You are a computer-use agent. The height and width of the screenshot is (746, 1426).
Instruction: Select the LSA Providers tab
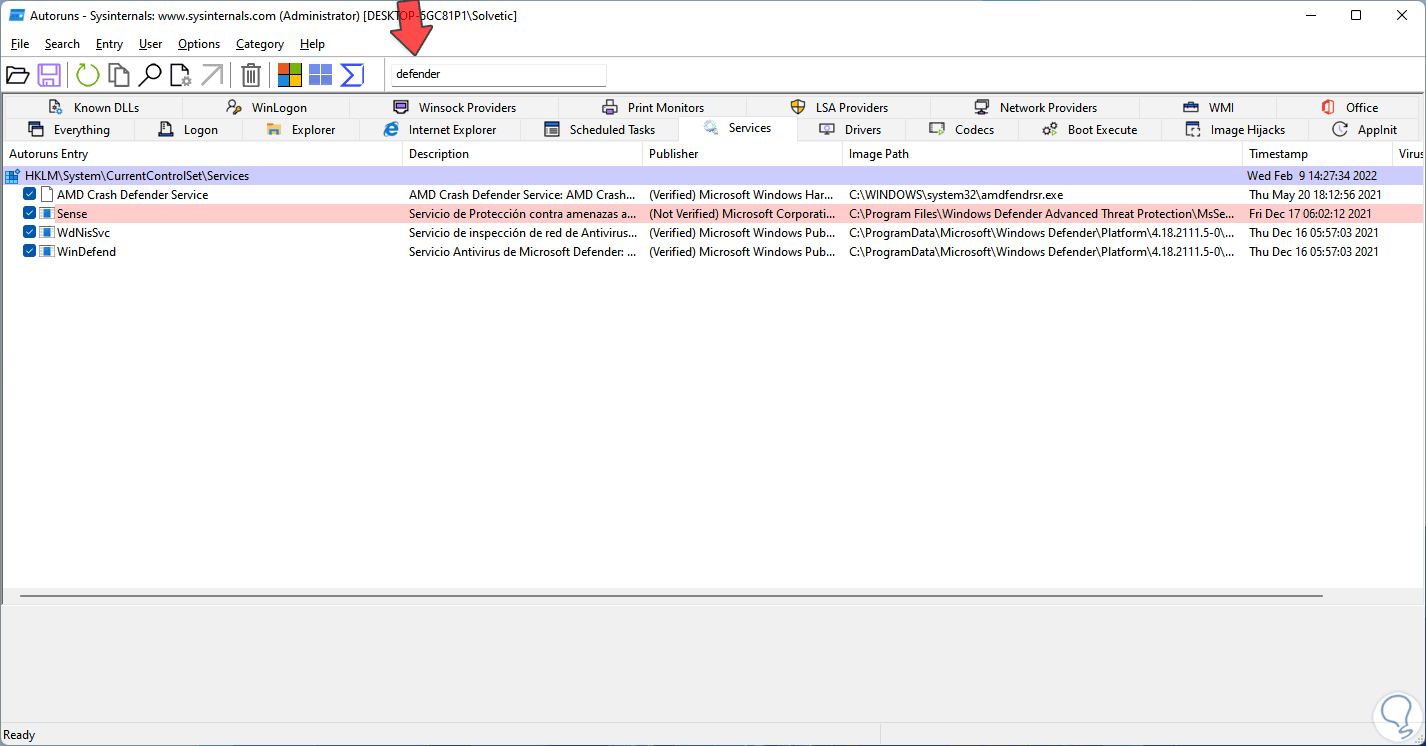[x=838, y=107]
